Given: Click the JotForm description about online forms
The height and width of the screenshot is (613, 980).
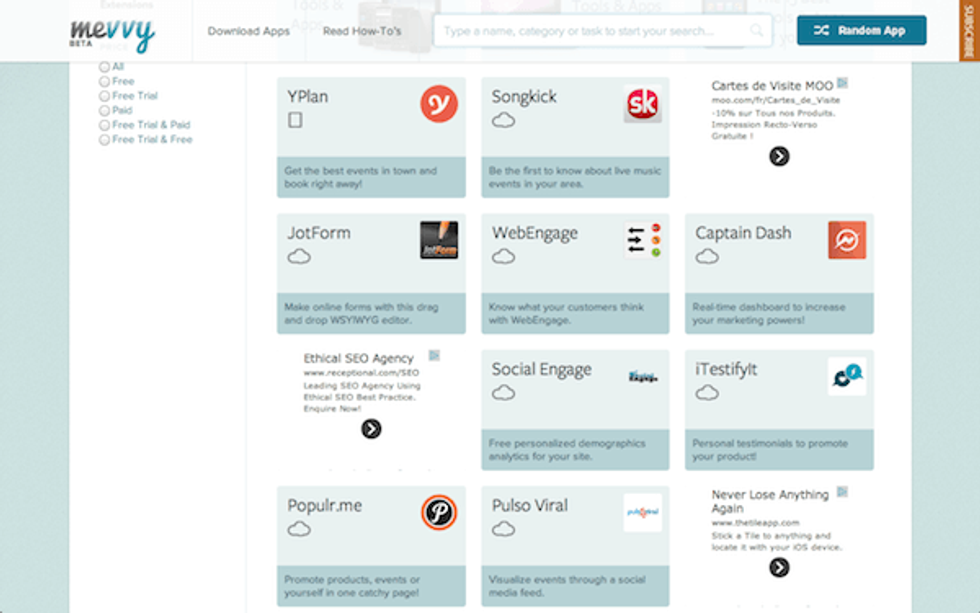Looking at the screenshot, I should 361,314.
